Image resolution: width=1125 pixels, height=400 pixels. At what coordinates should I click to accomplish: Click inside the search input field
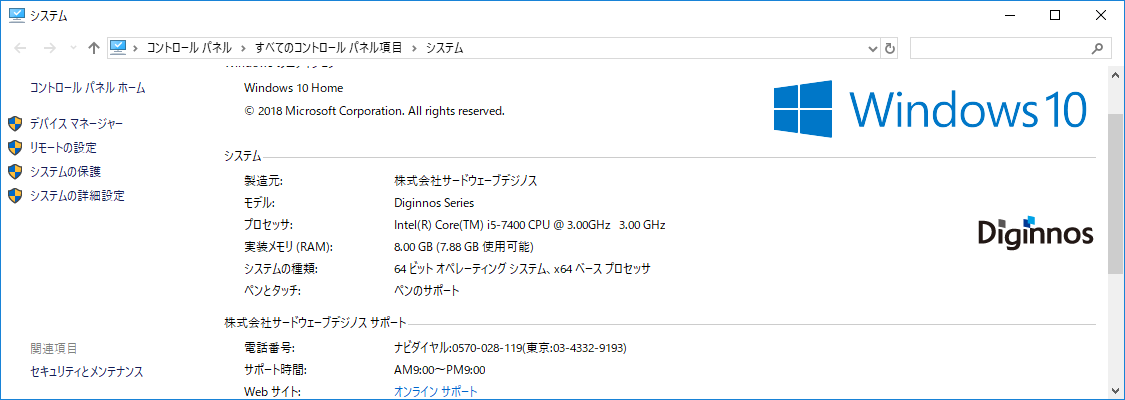[996, 48]
